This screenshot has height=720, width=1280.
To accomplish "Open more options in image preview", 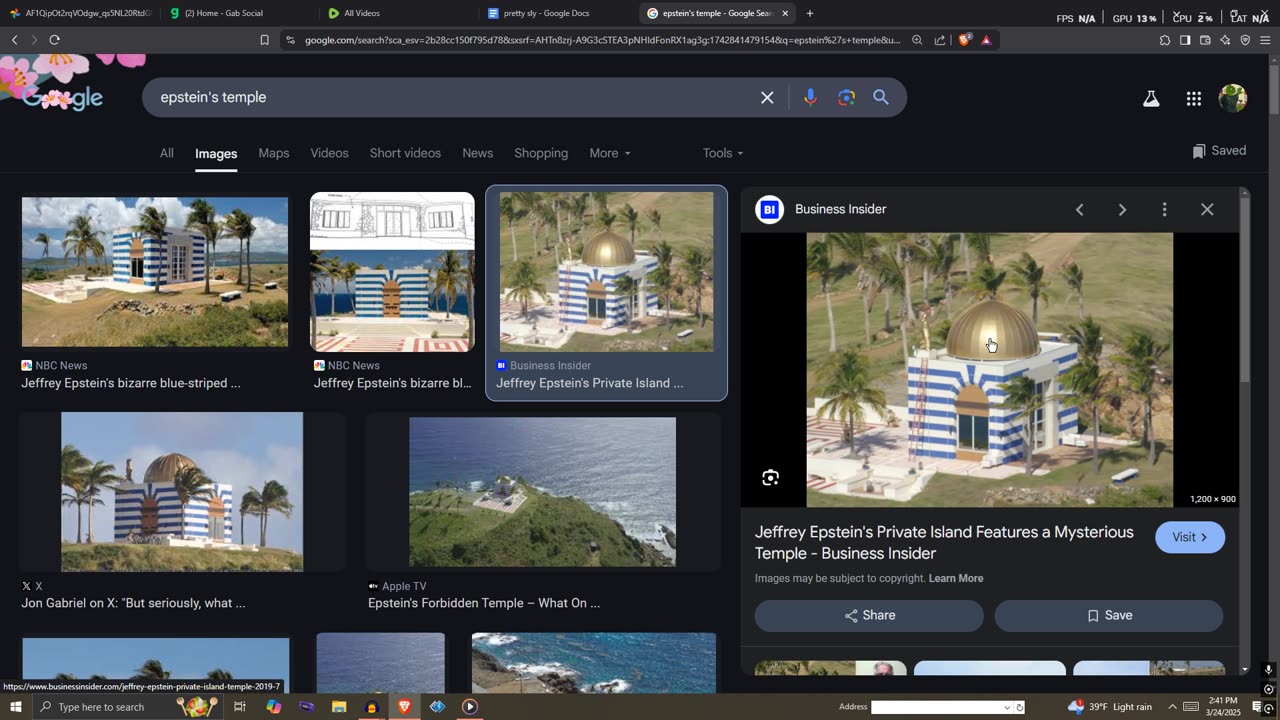I will click(x=1164, y=209).
